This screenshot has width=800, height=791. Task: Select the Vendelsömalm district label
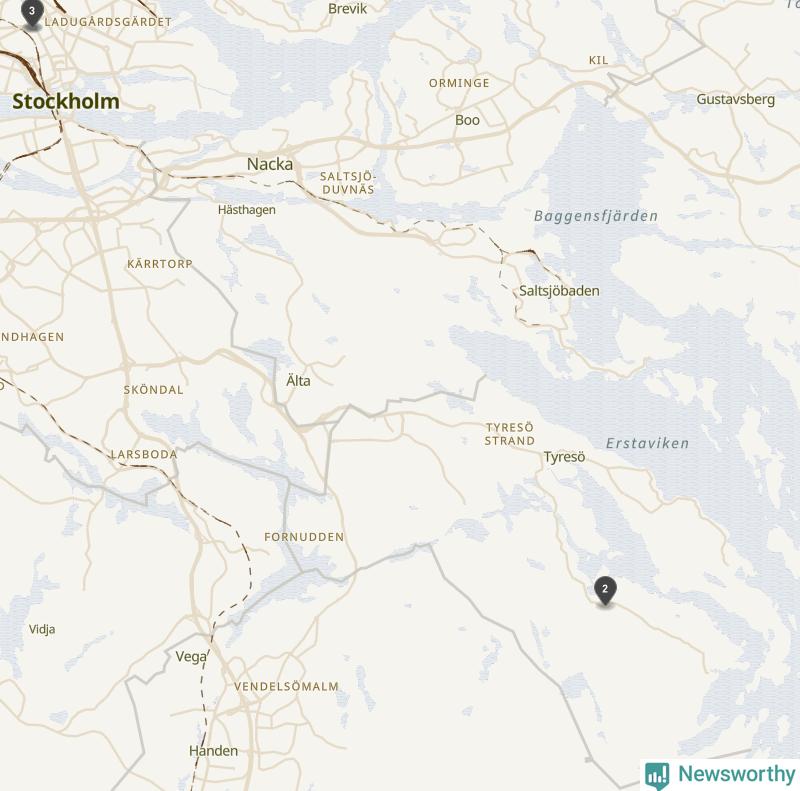[287, 686]
